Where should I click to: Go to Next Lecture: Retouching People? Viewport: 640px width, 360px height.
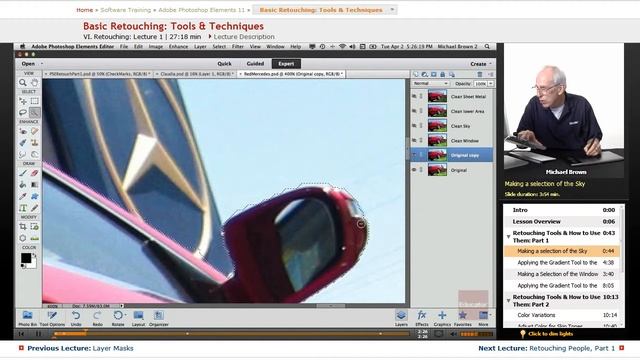[551, 348]
